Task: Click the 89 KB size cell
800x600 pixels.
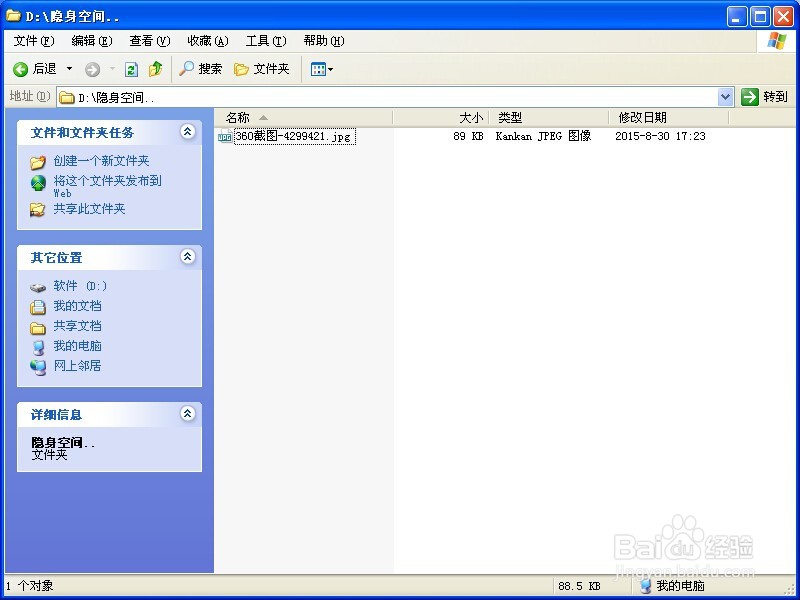Action: (468, 136)
